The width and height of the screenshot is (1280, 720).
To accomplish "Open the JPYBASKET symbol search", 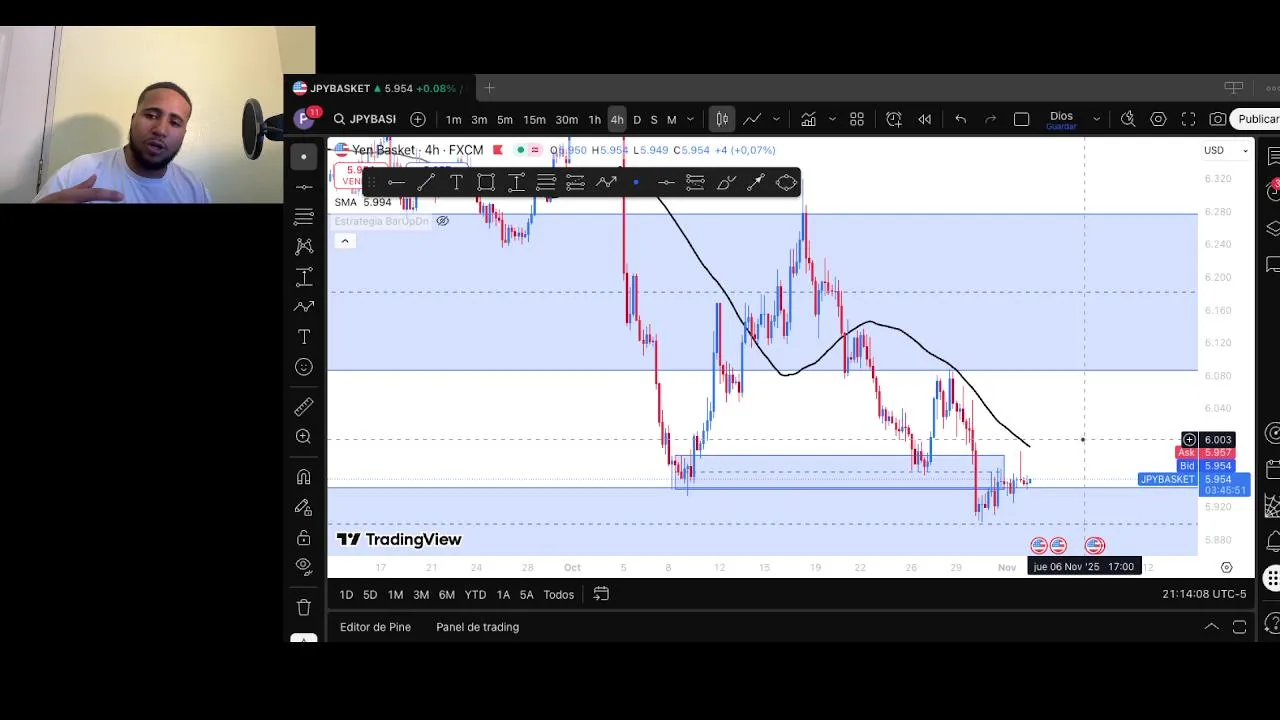I will (x=365, y=119).
